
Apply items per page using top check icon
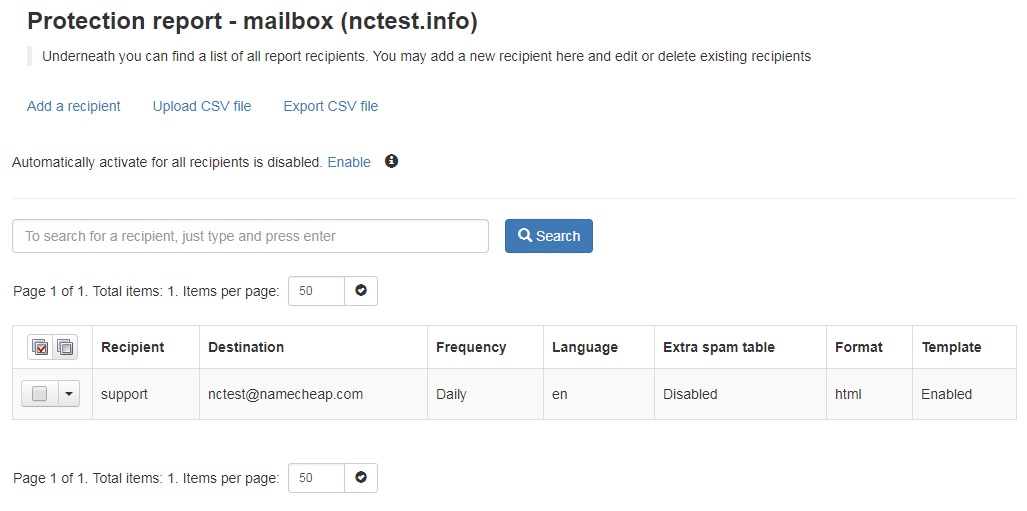(361, 291)
